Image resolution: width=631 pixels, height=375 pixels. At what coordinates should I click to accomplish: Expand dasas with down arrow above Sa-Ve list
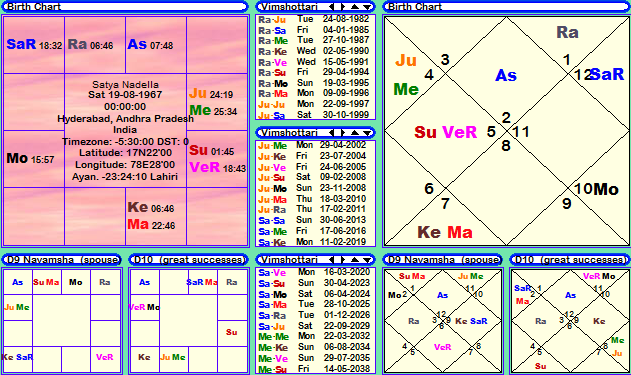367,260
